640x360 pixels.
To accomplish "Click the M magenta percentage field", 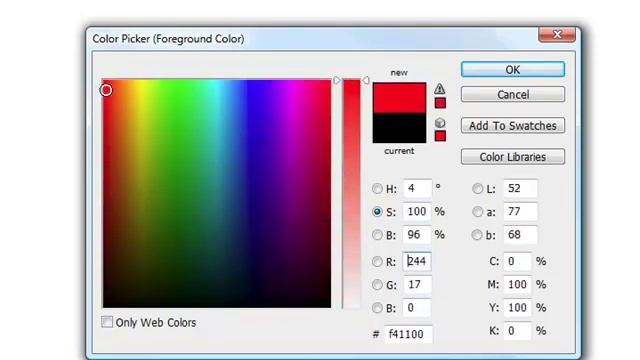I will tap(517, 284).
